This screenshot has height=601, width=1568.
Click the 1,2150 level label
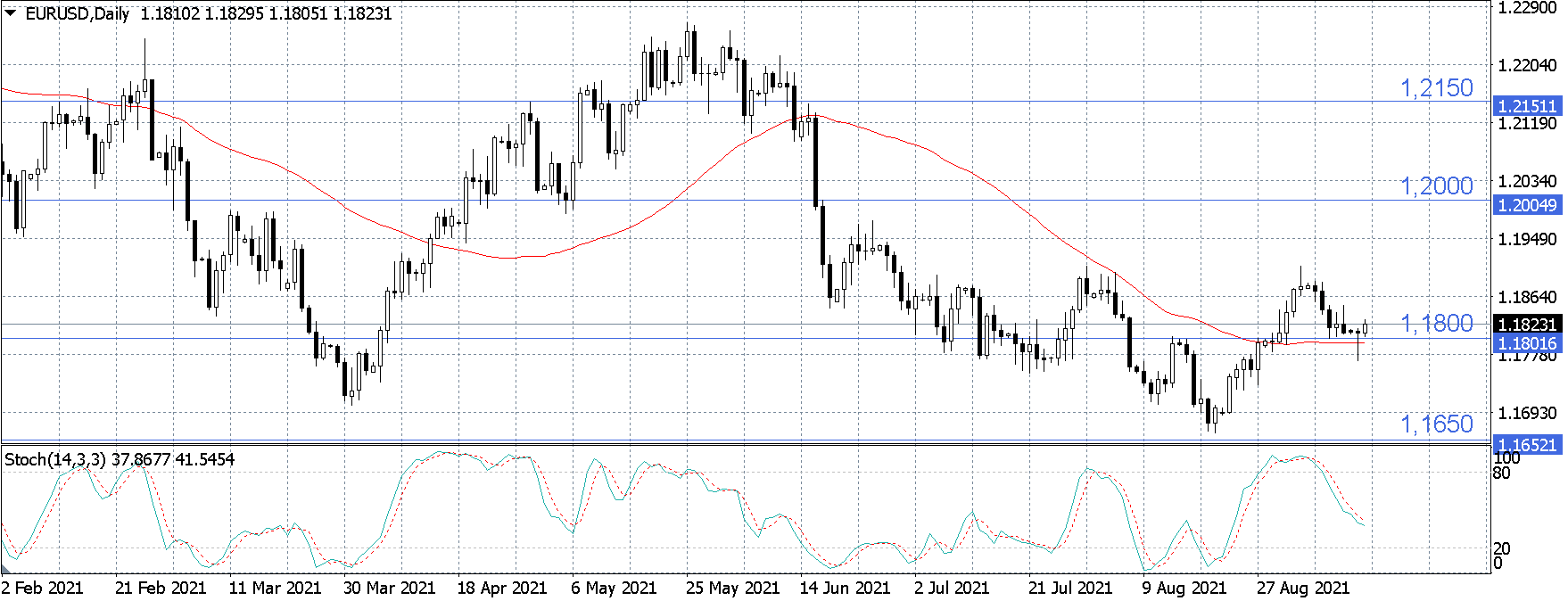point(1437,87)
